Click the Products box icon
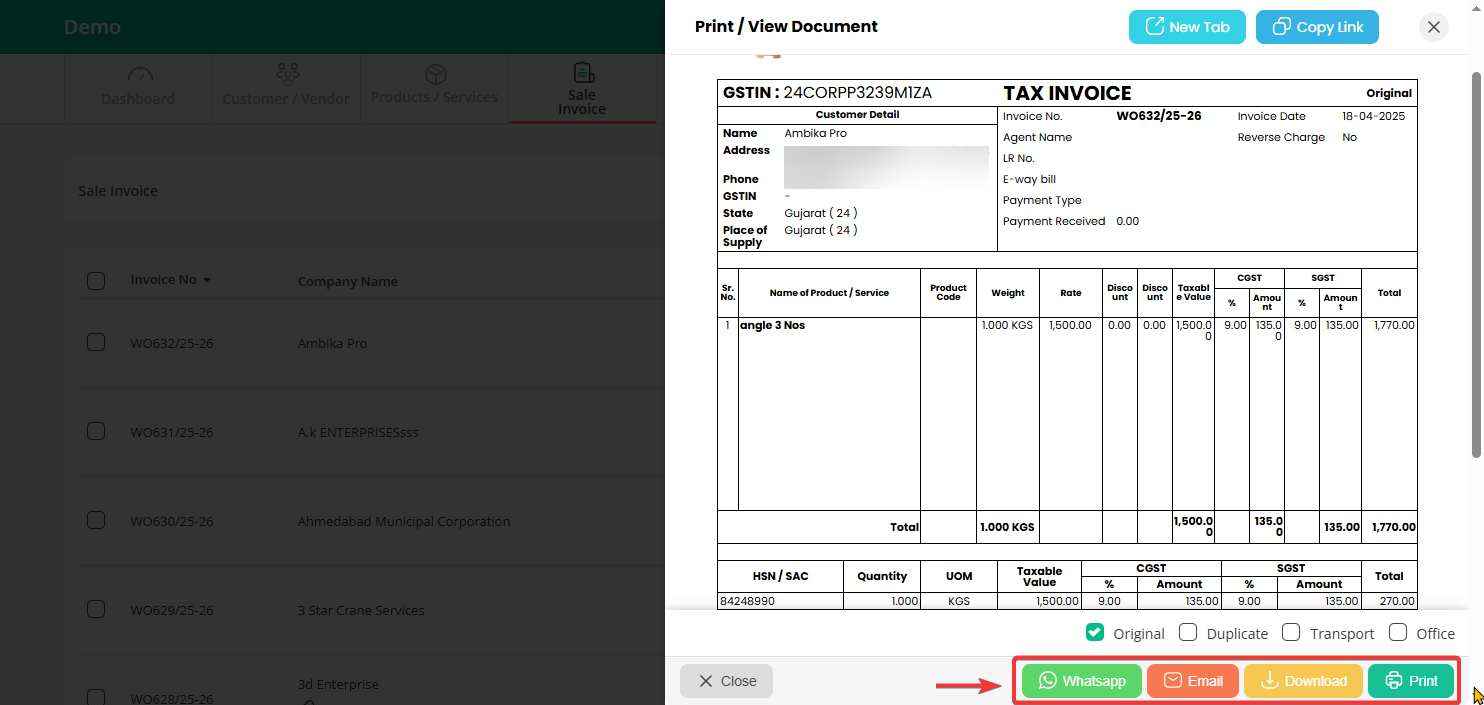The image size is (1484, 705). (435, 75)
